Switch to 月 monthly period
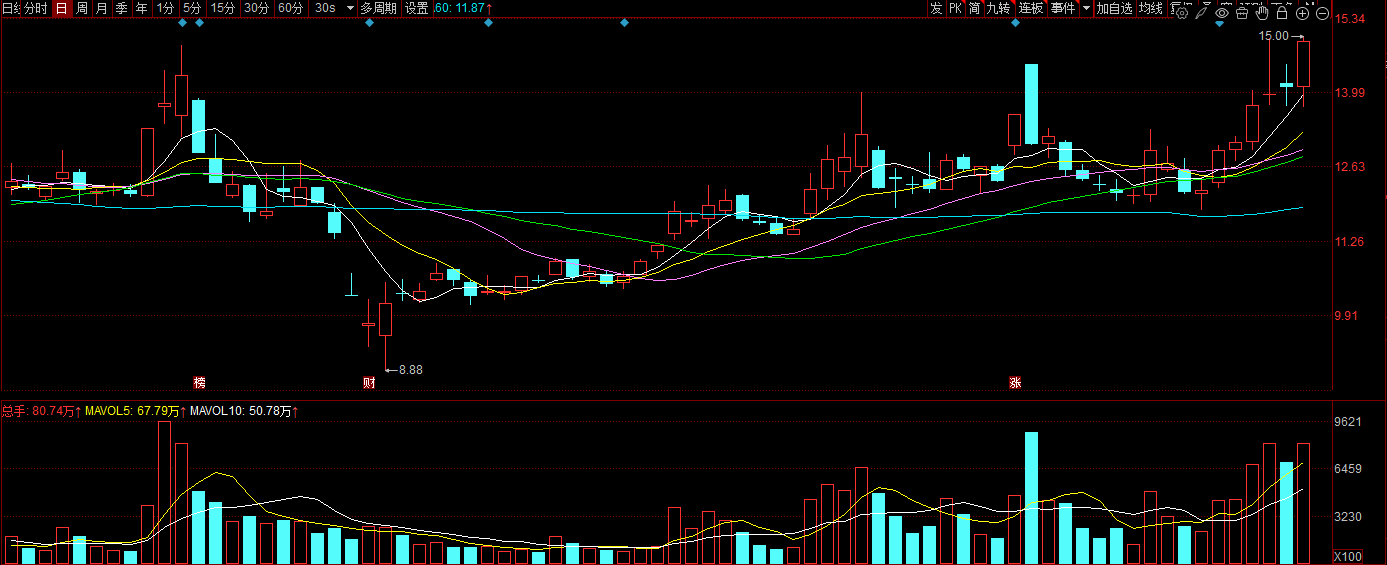 101,8
